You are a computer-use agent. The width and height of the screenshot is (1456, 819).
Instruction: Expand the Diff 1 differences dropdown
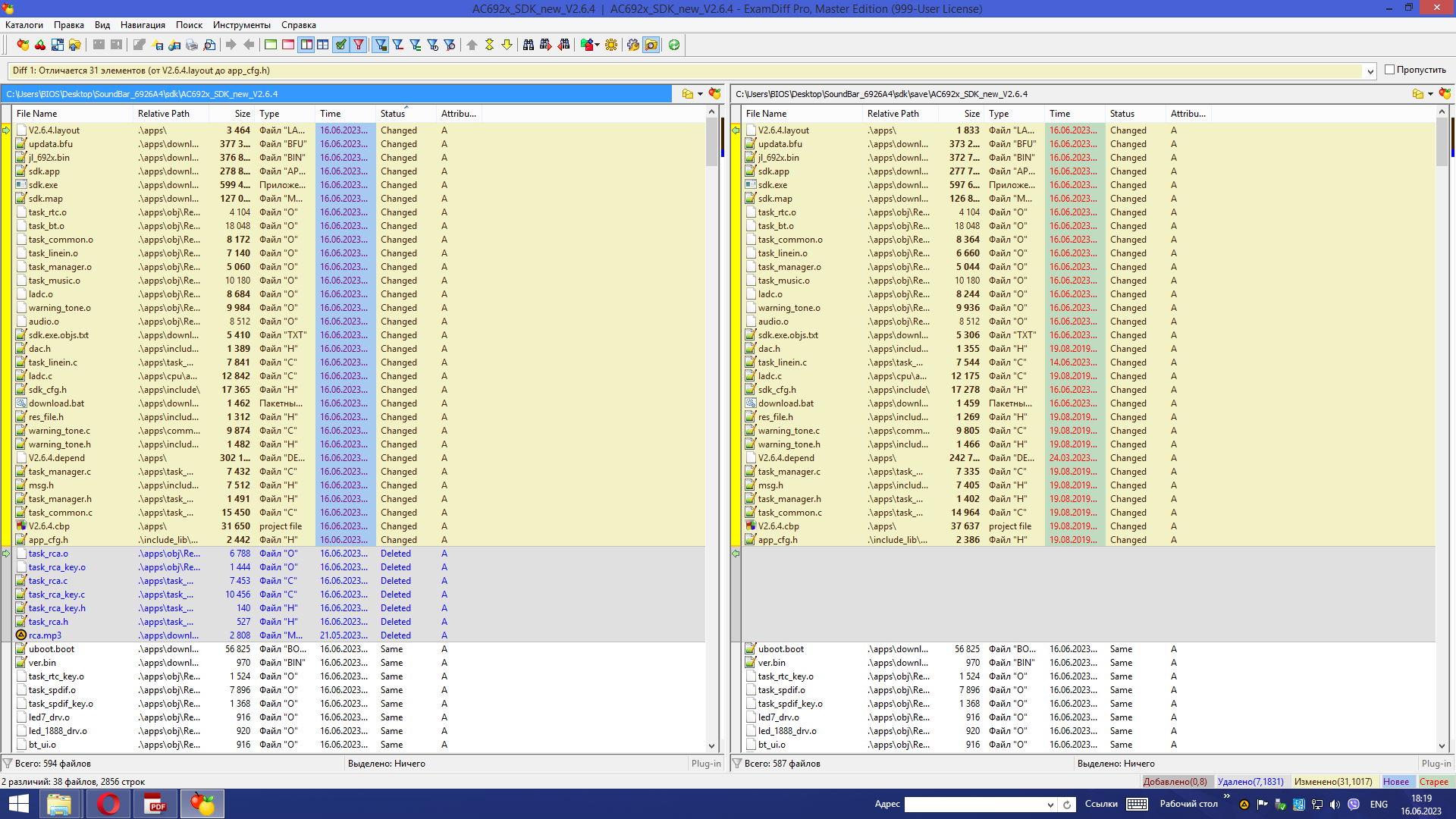pyautogui.click(x=1370, y=71)
